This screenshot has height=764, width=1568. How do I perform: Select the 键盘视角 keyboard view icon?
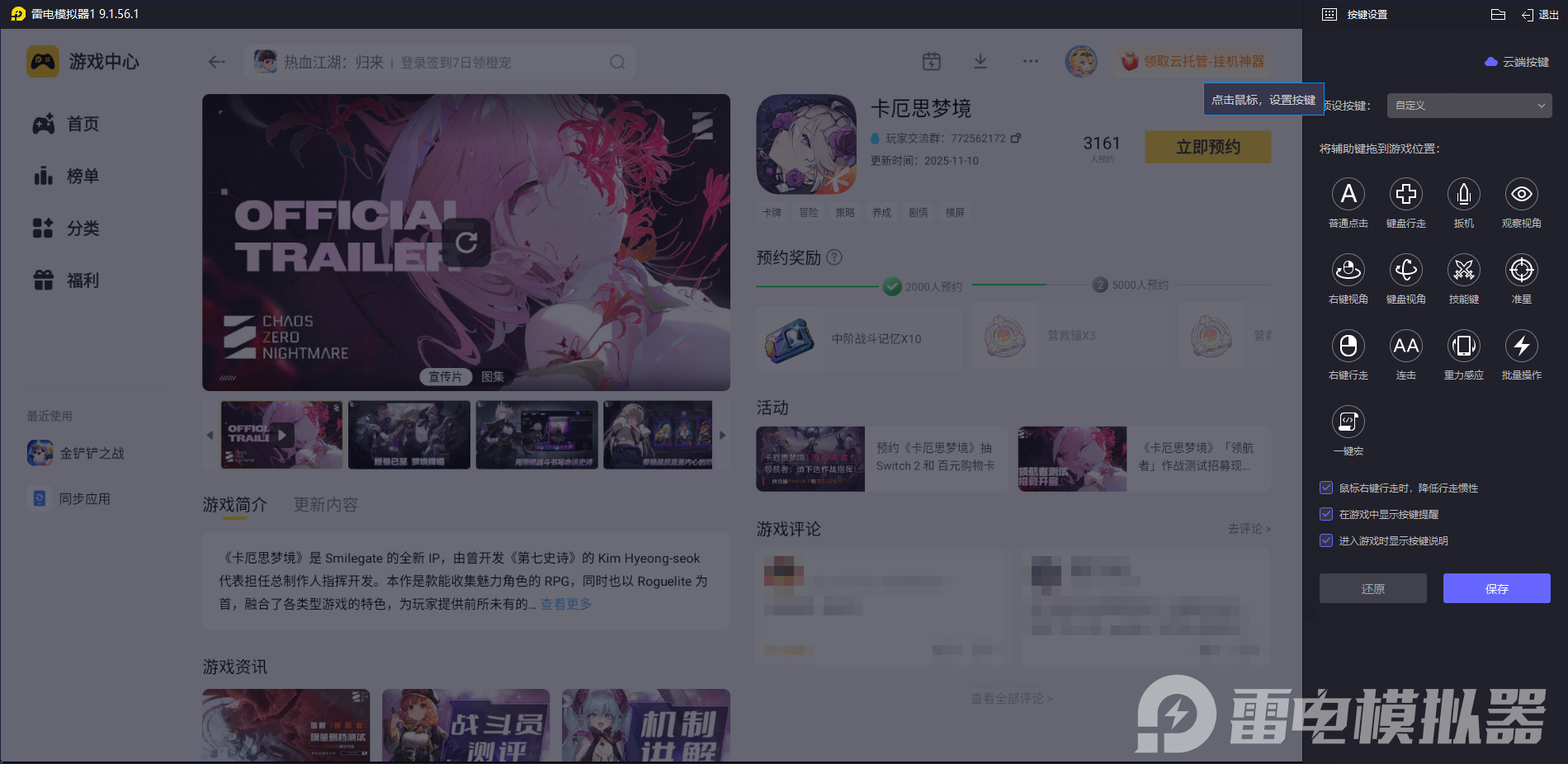click(1406, 271)
